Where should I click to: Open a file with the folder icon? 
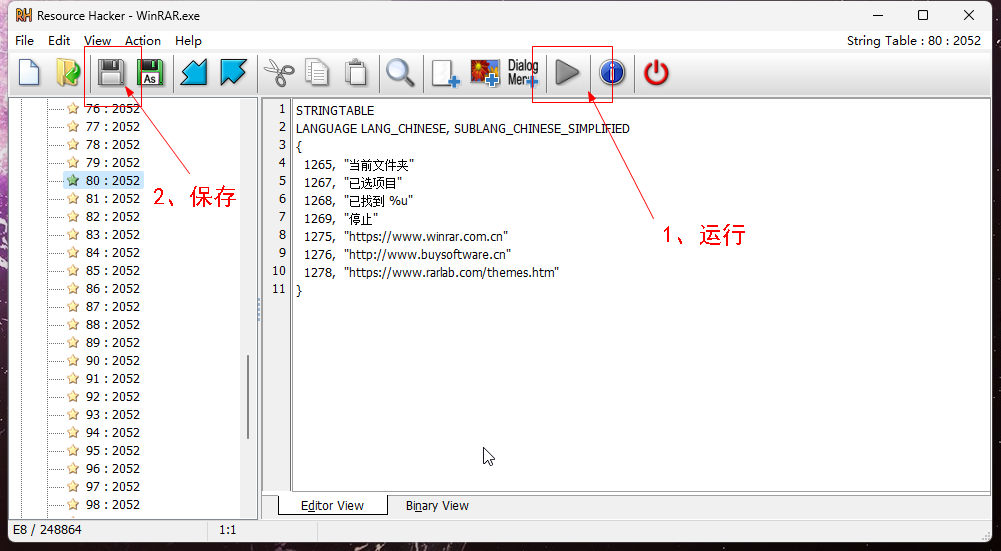(68, 72)
